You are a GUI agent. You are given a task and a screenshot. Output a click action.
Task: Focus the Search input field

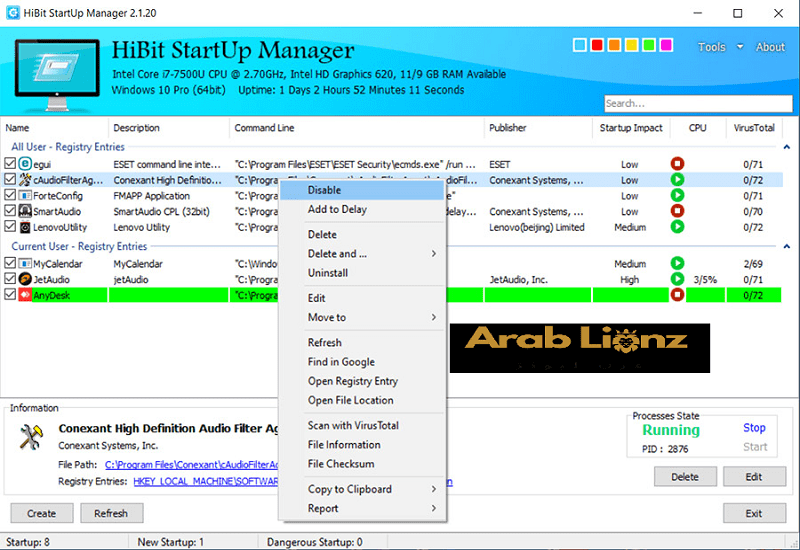pos(698,104)
